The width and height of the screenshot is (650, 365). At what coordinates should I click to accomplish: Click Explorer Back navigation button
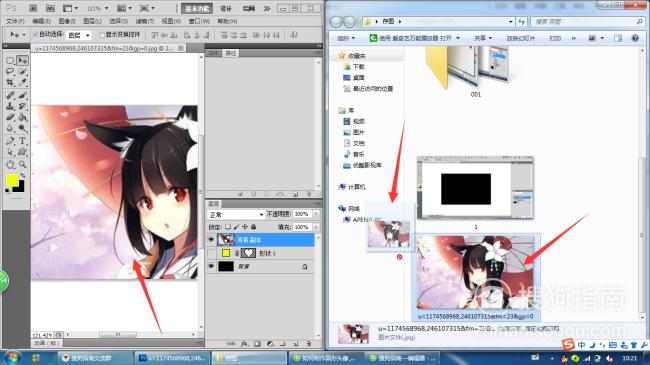336,22
